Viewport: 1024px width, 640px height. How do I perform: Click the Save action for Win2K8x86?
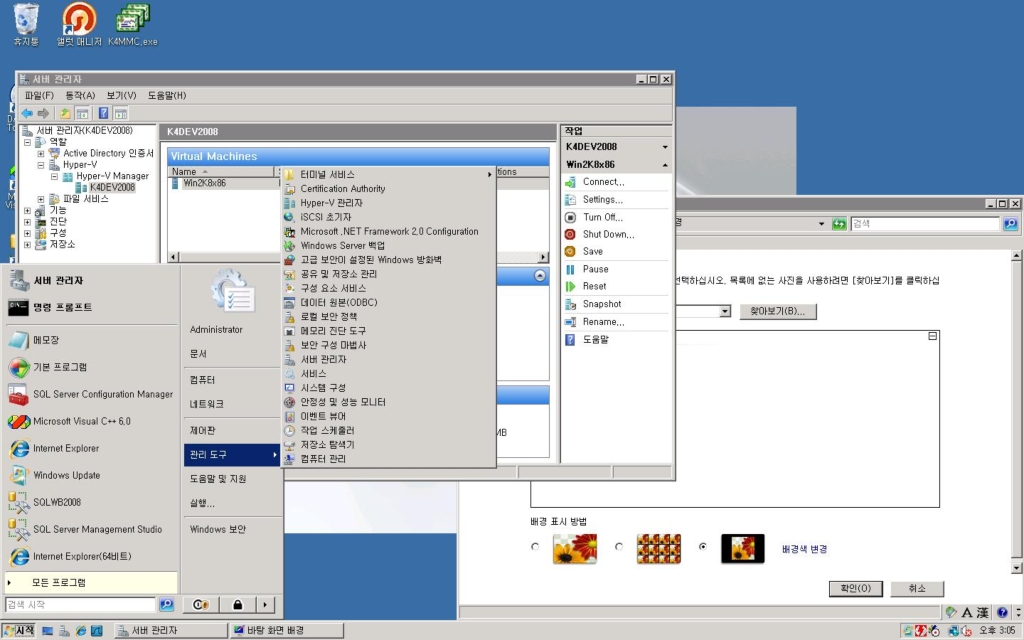592,251
